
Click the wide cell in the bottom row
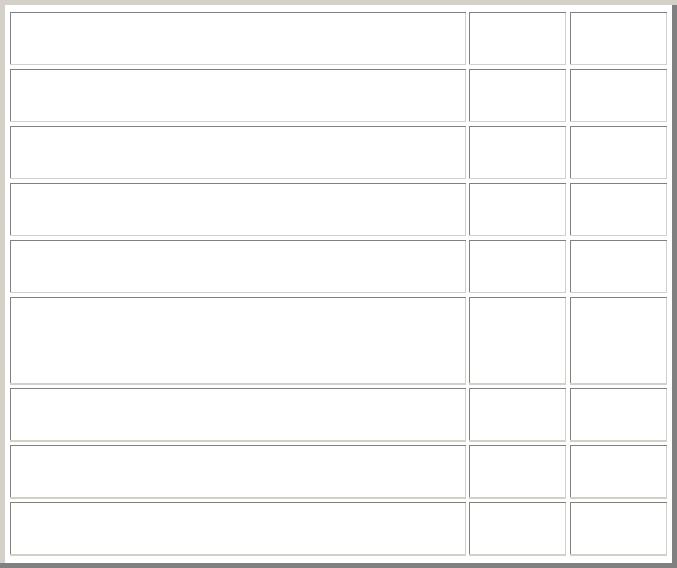tap(238, 529)
